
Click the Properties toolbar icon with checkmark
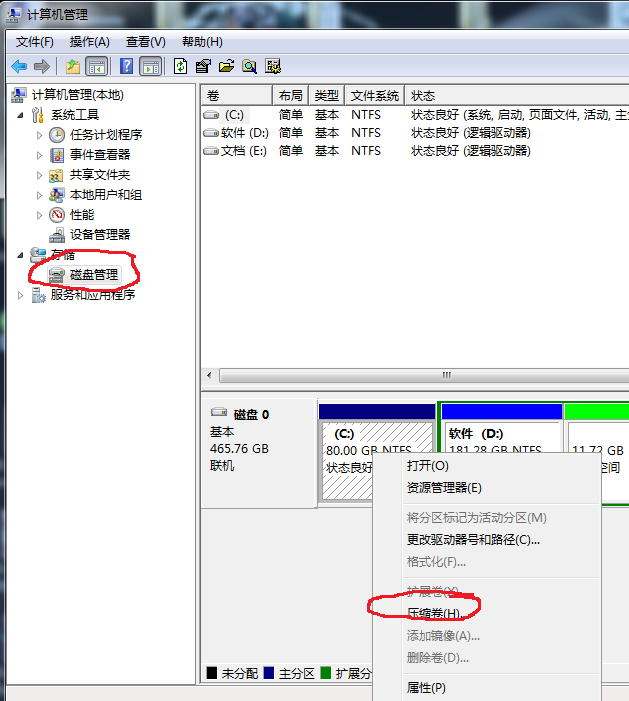coord(203,67)
